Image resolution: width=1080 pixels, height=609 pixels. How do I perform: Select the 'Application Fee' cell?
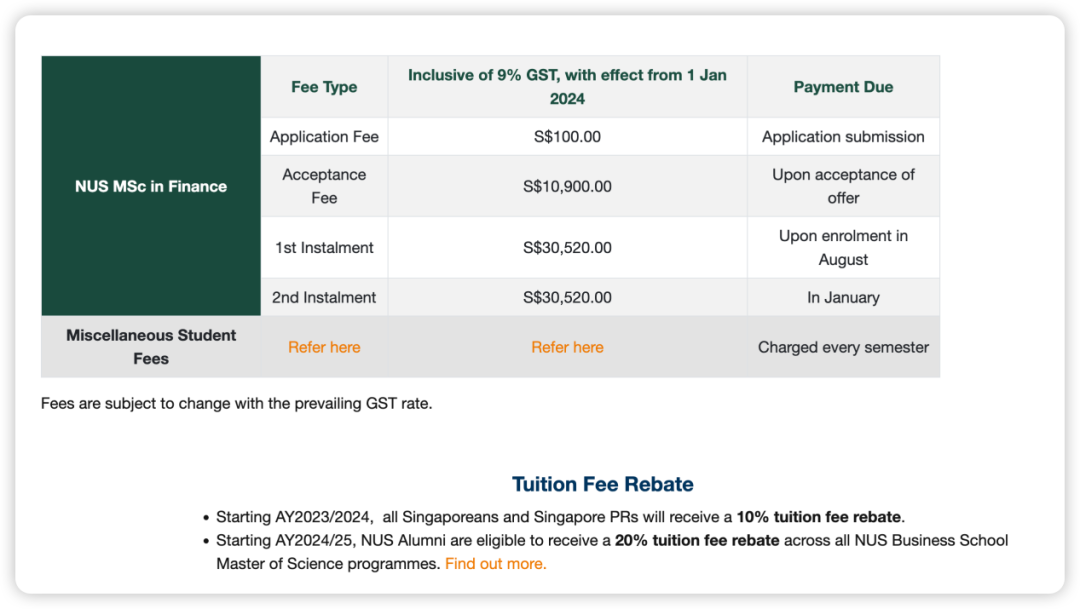[x=324, y=136]
